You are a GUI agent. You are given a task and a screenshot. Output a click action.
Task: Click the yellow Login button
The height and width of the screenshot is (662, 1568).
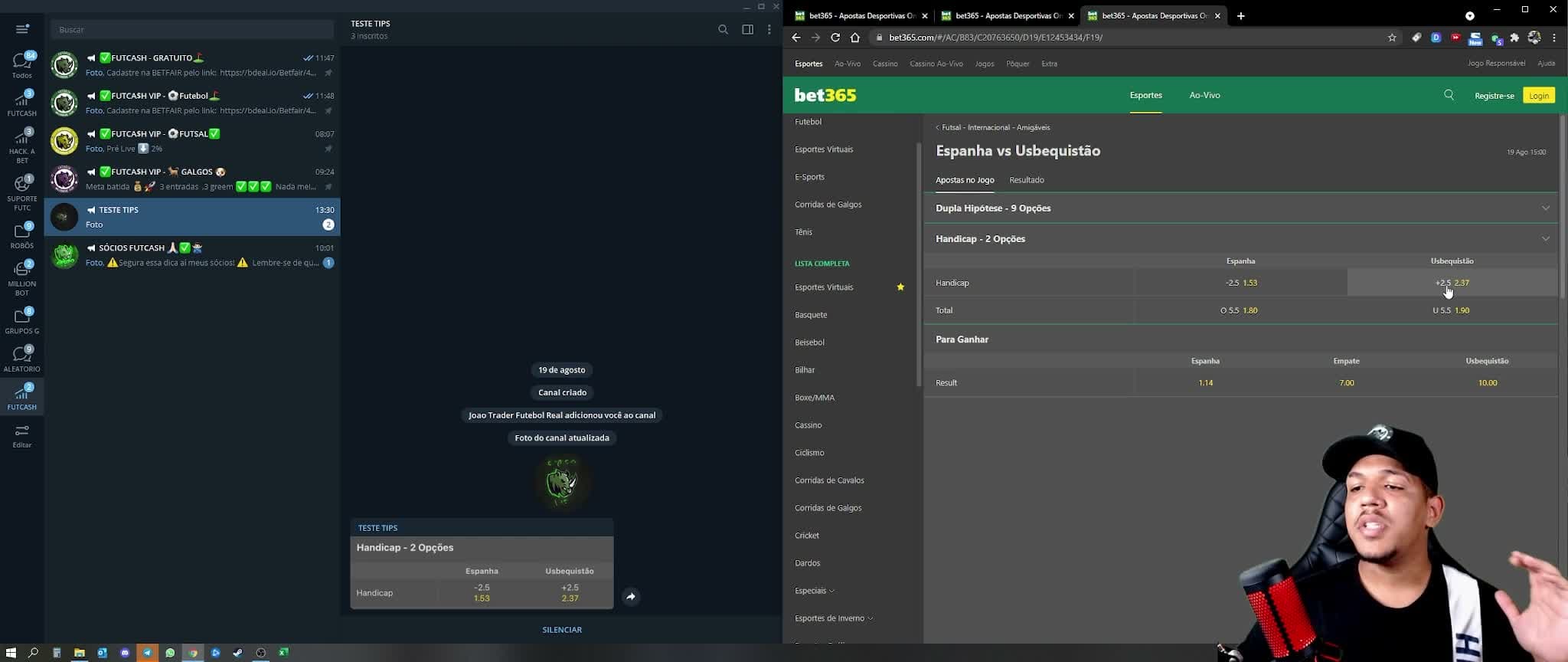click(1539, 95)
